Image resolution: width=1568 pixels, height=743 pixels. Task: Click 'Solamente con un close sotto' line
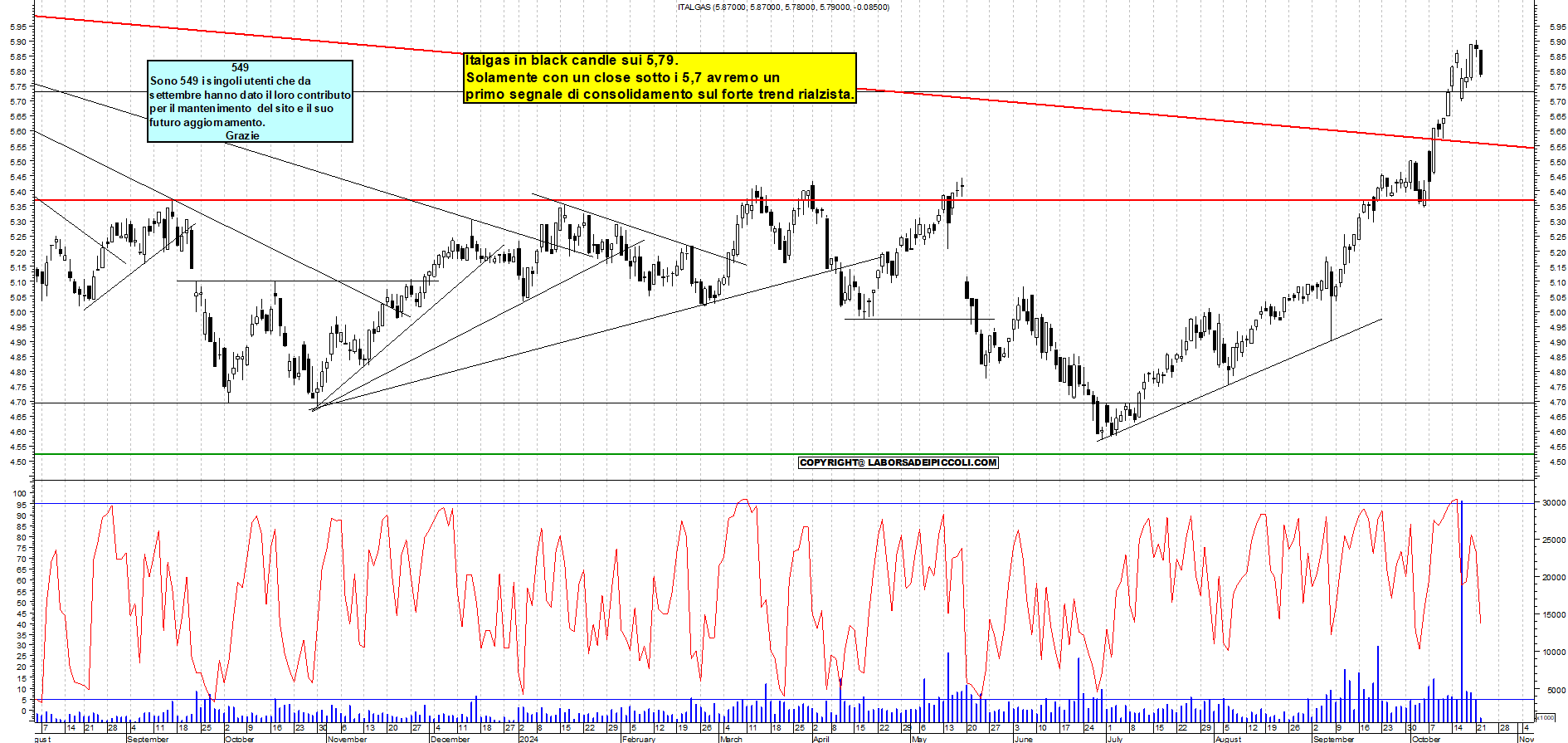pyautogui.click(x=623, y=78)
